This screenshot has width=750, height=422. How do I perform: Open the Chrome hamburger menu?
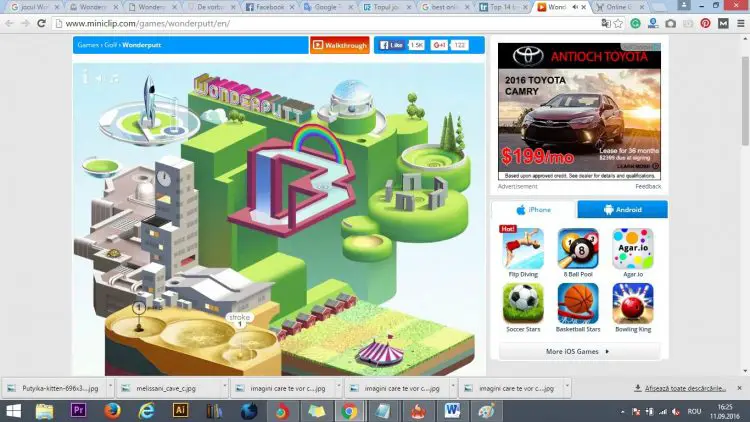click(740, 23)
